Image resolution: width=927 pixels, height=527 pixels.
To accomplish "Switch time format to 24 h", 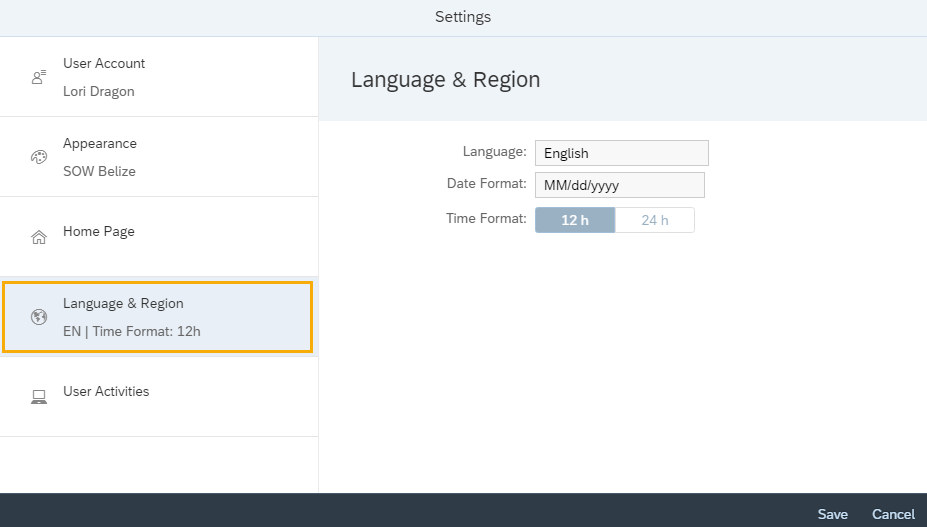I will [654, 220].
